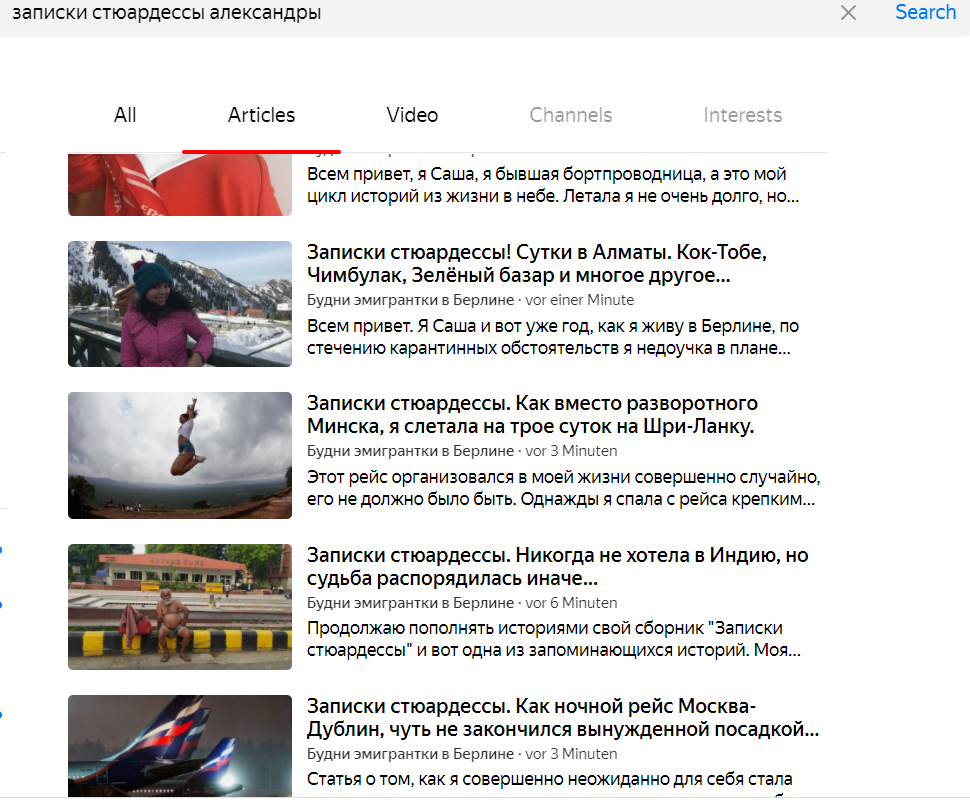The image size is (970, 800).
Task: Open article about Sri Lanka instead of Minsk
Action: (532, 415)
